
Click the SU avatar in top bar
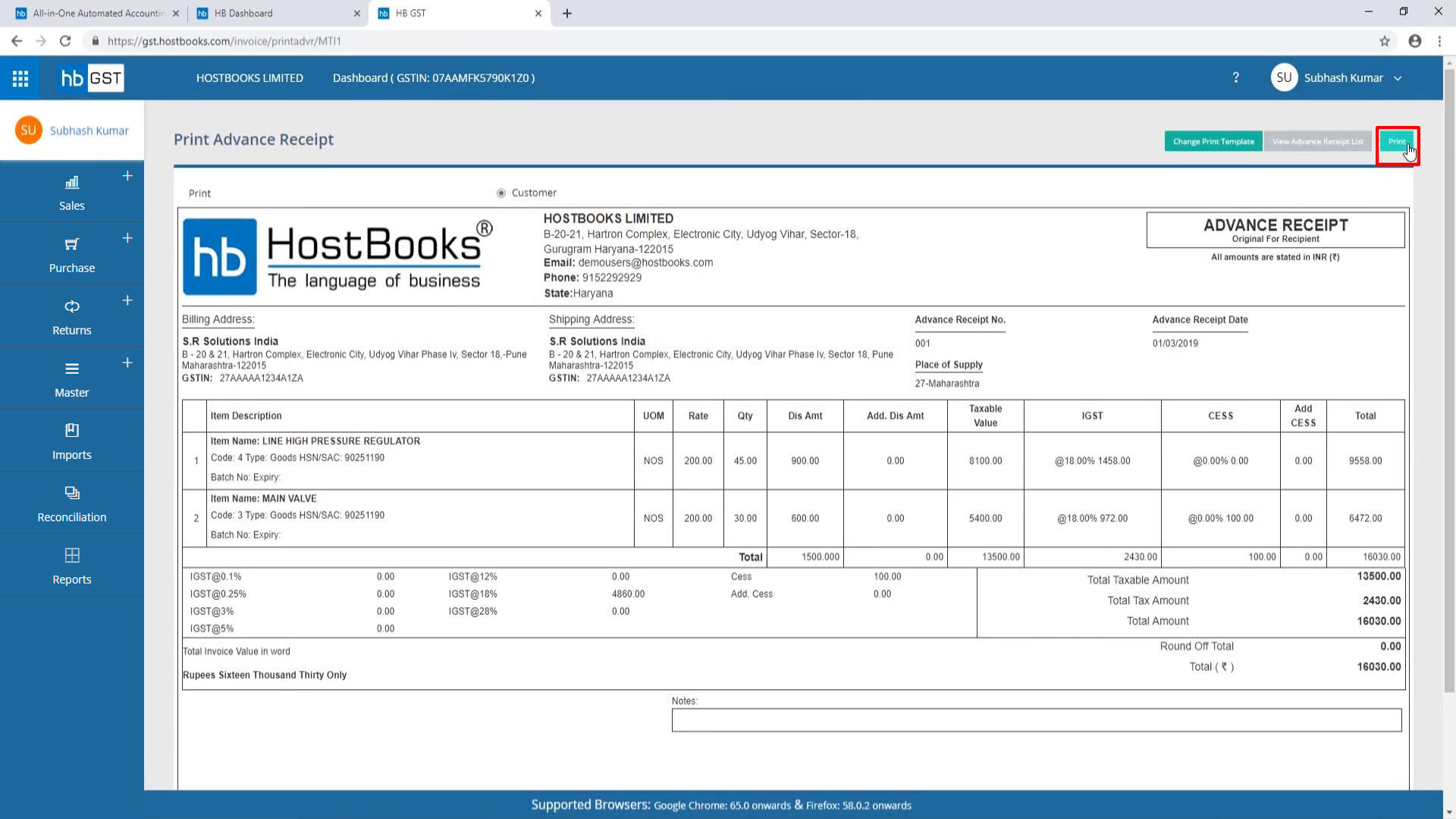pyautogui.click(x=1284, y=78)
